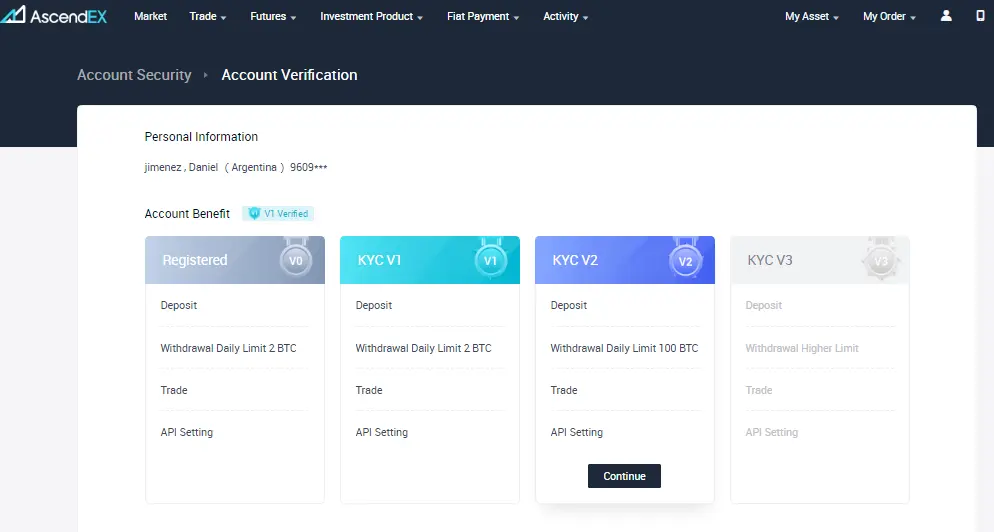Image resolution: width=994 pixels, height=532 pixels.
Task: Select the Registered card header
Action: coord(235,260)
